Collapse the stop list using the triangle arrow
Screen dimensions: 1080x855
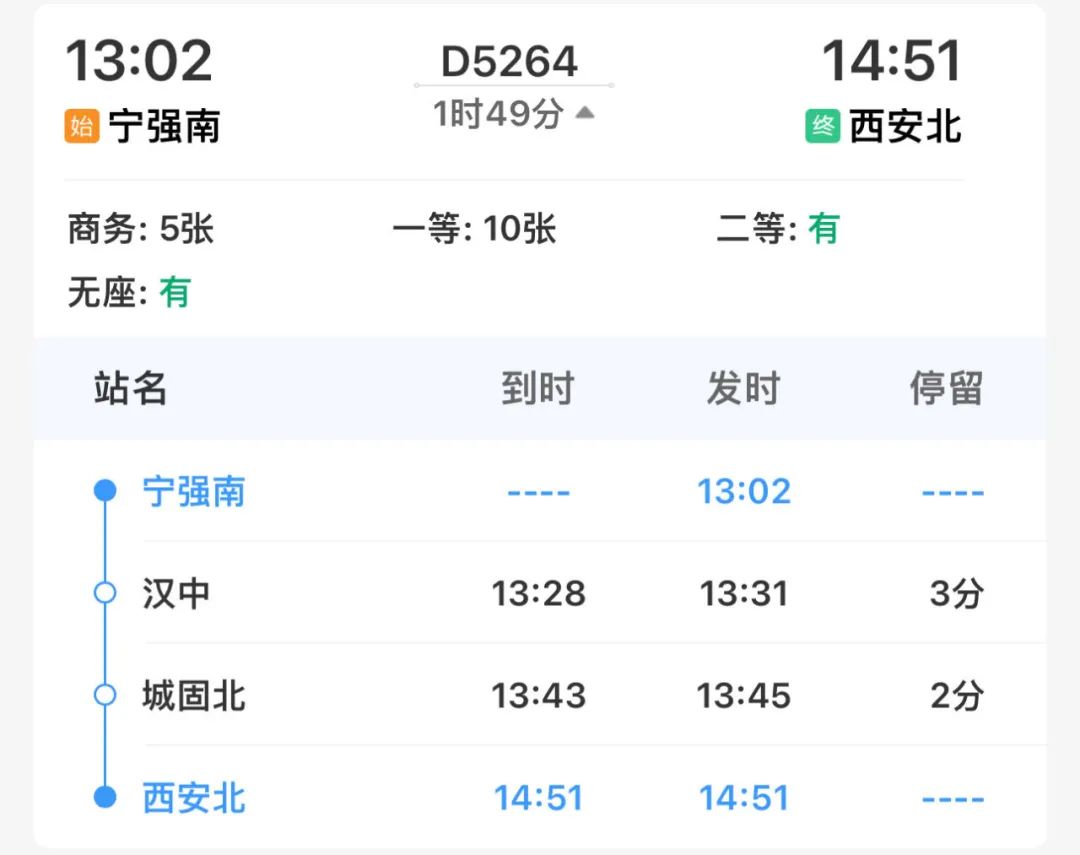[585, 112]
